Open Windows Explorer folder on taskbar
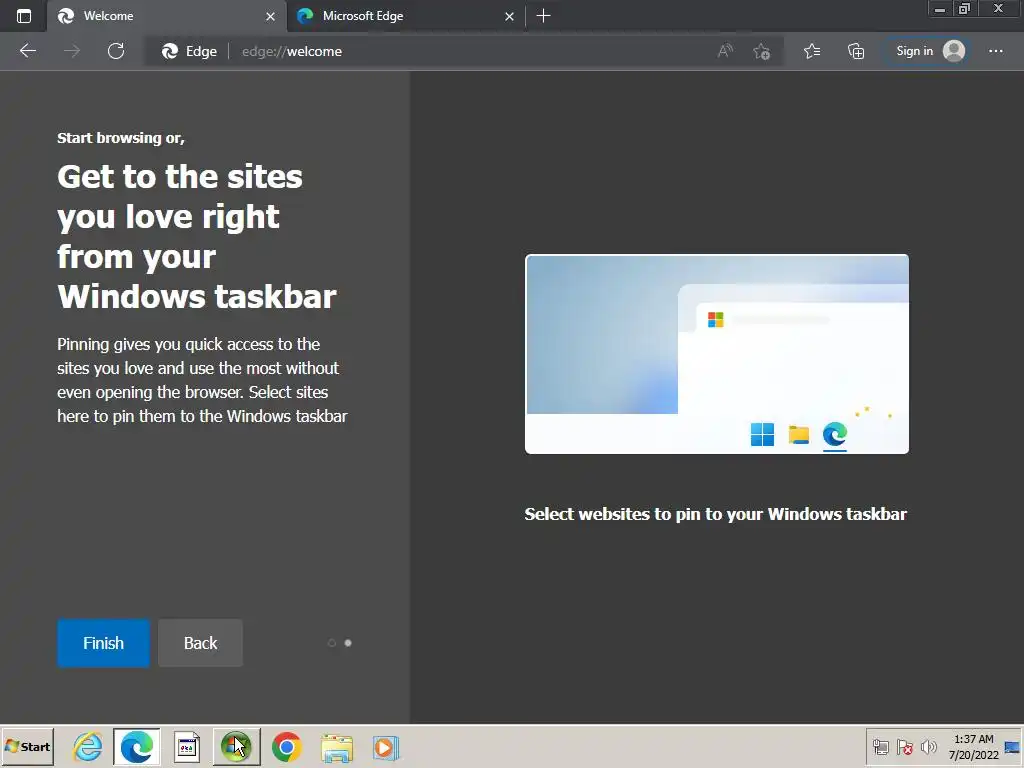Screen dimensions: 1024x768 pos(337,748)
